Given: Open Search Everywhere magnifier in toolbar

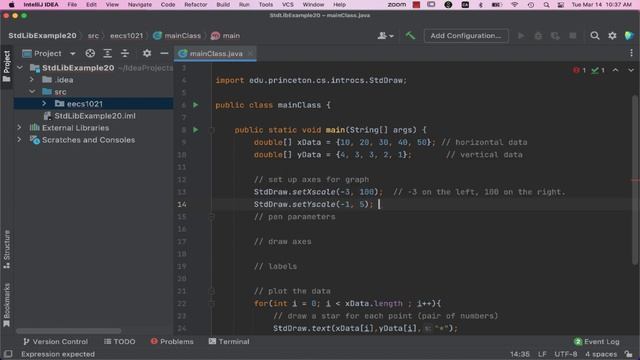Looking at the screenshot, I should (x=595, y=36).
